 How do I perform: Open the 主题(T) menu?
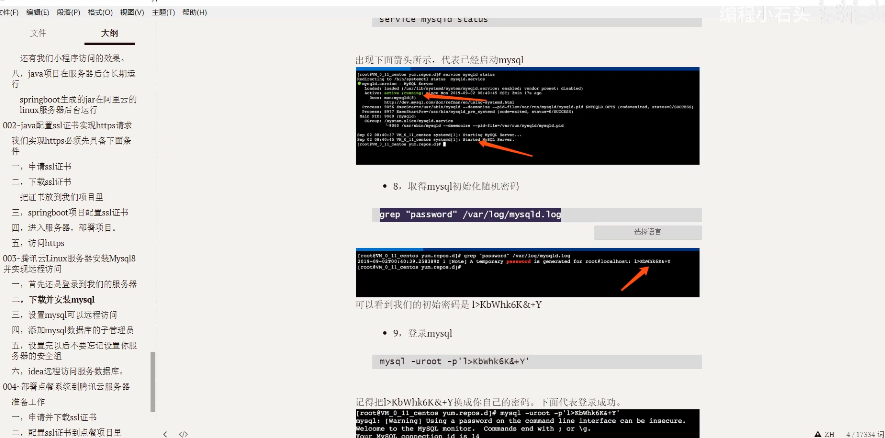point(163,12)
